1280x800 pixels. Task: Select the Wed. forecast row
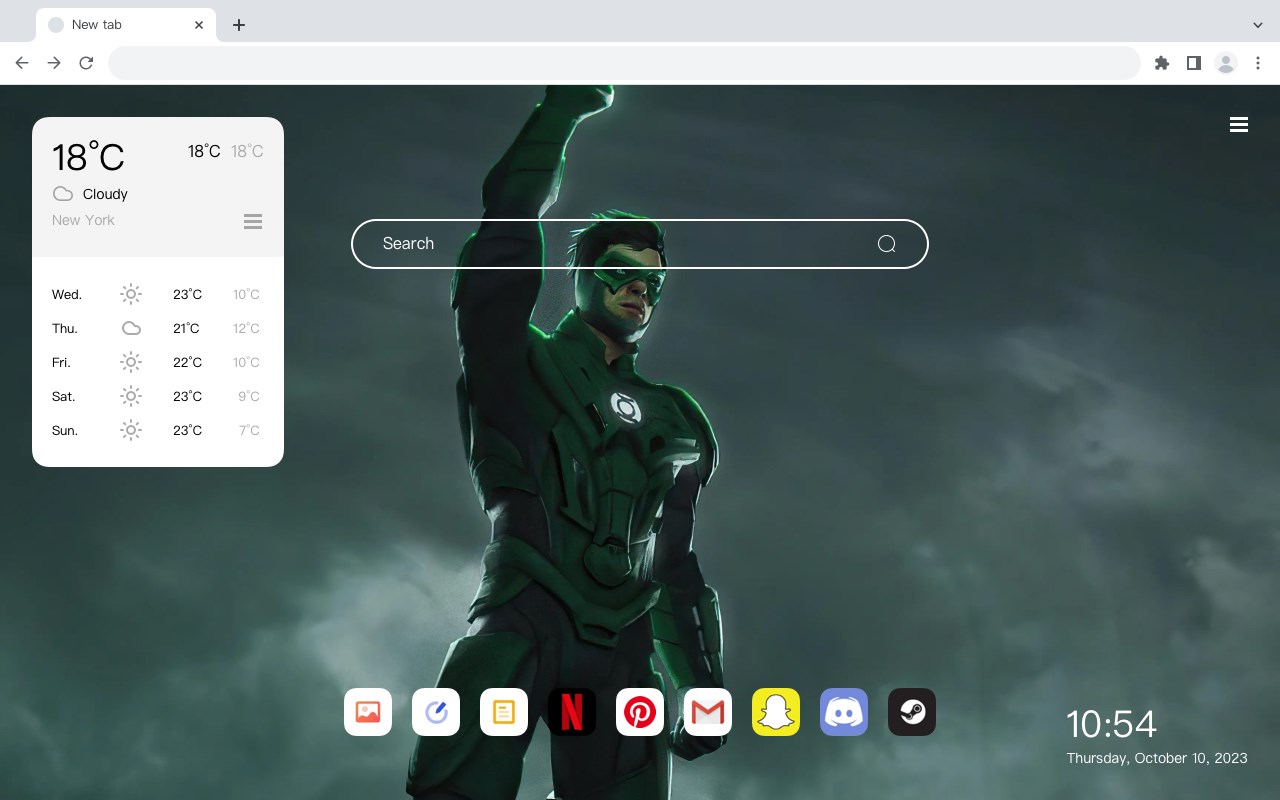(158, 294)
